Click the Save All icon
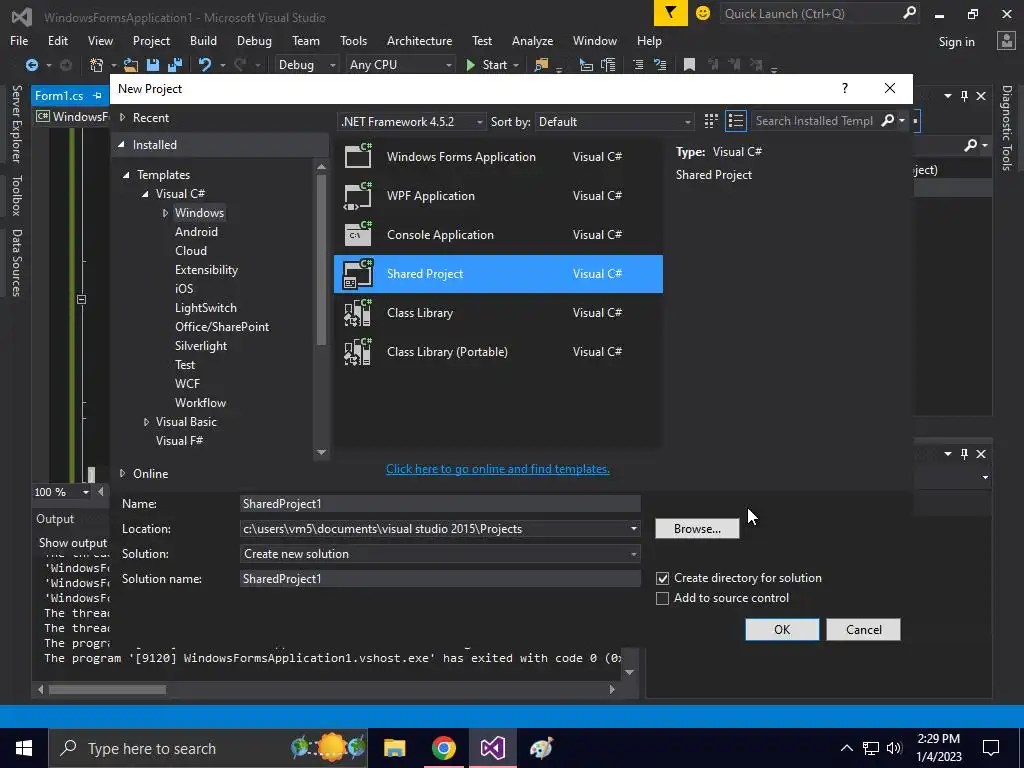1024x768 pixels. coord(174,65)
